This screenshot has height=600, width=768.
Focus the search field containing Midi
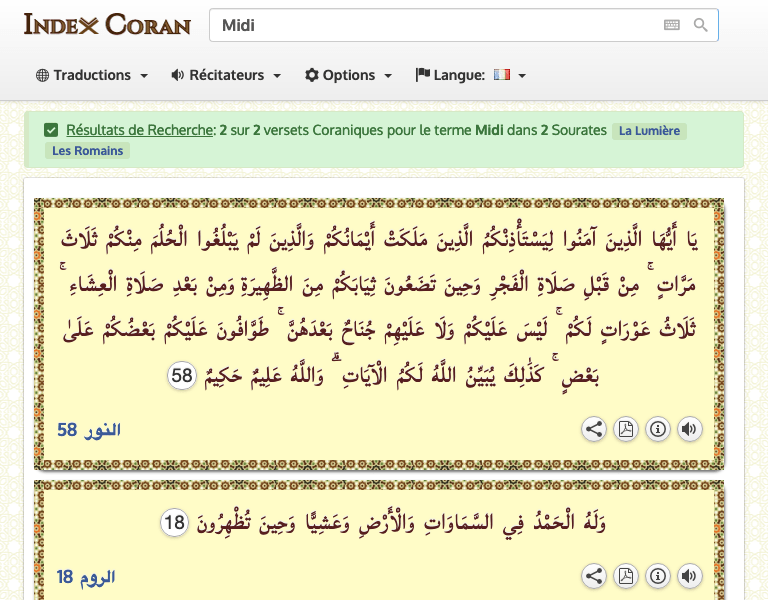(x=435, y=25)
